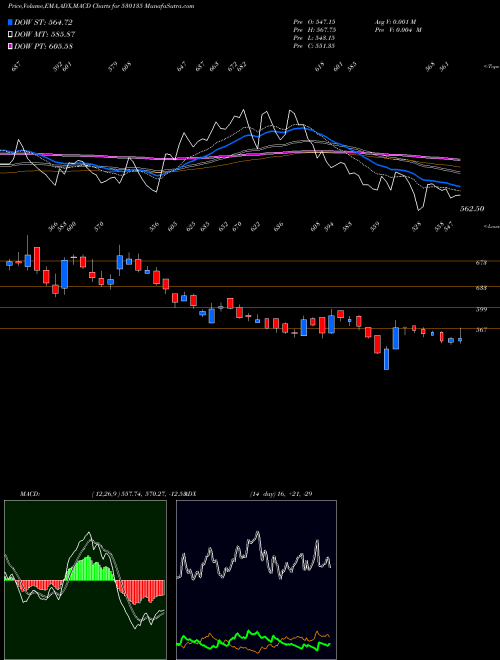Click the 'Avg V: 0.001 M' value
This screenshot has width=500, height=660.
coord(395,21)
